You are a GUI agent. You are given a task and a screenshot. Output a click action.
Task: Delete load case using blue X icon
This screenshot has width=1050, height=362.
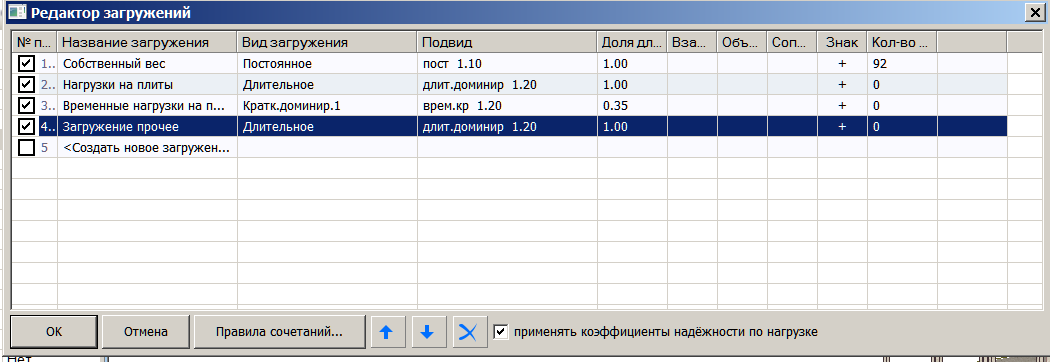[469, 332]
